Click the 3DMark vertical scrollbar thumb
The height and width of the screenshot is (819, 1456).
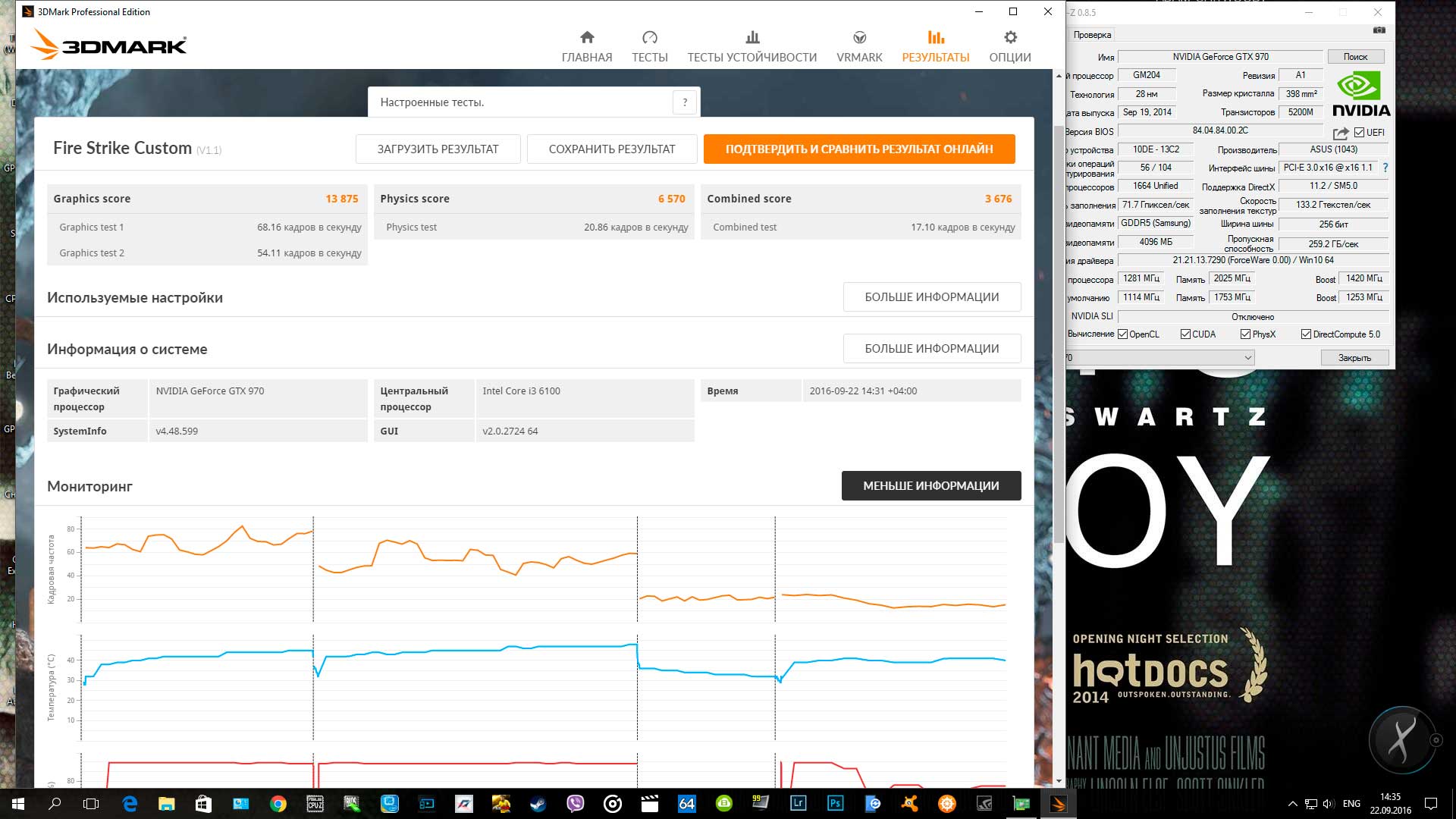click(1058, 334)
